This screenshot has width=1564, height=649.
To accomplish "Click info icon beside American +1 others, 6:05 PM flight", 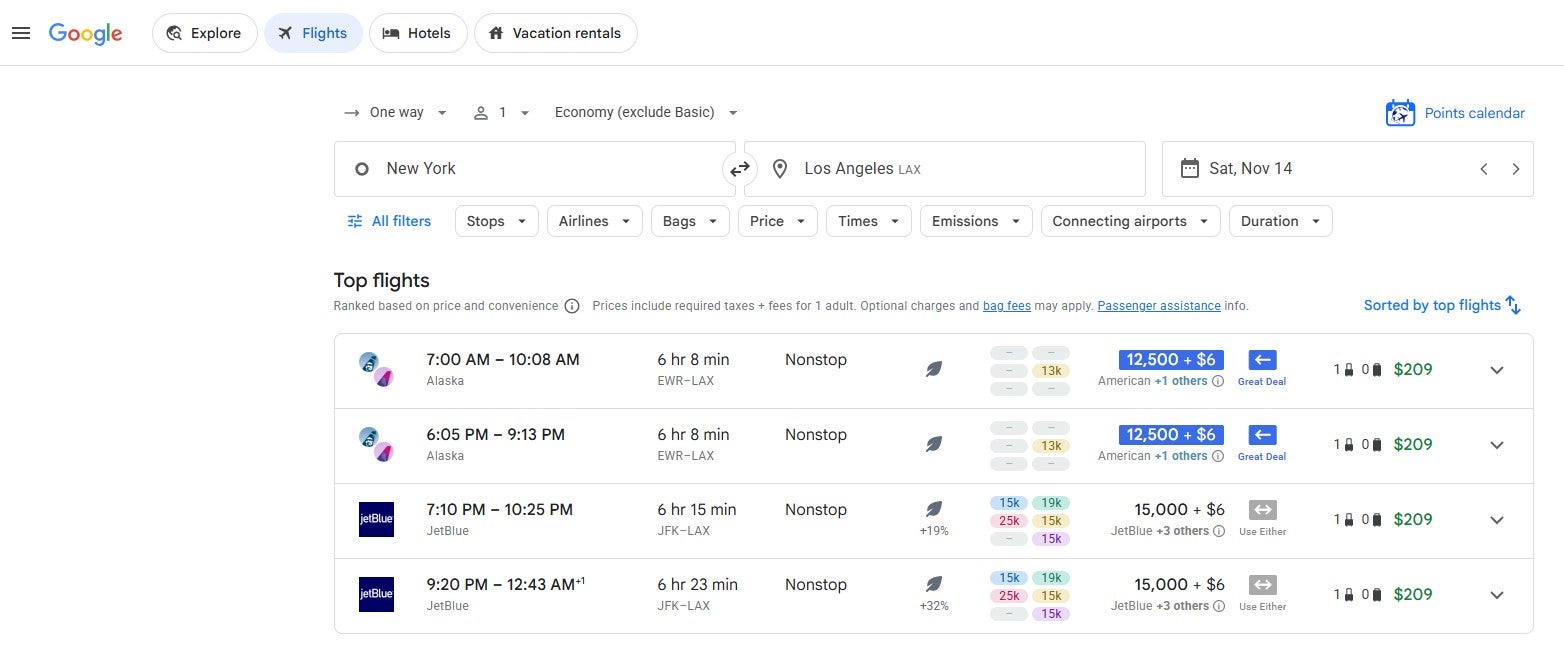I will point(1218,456).
